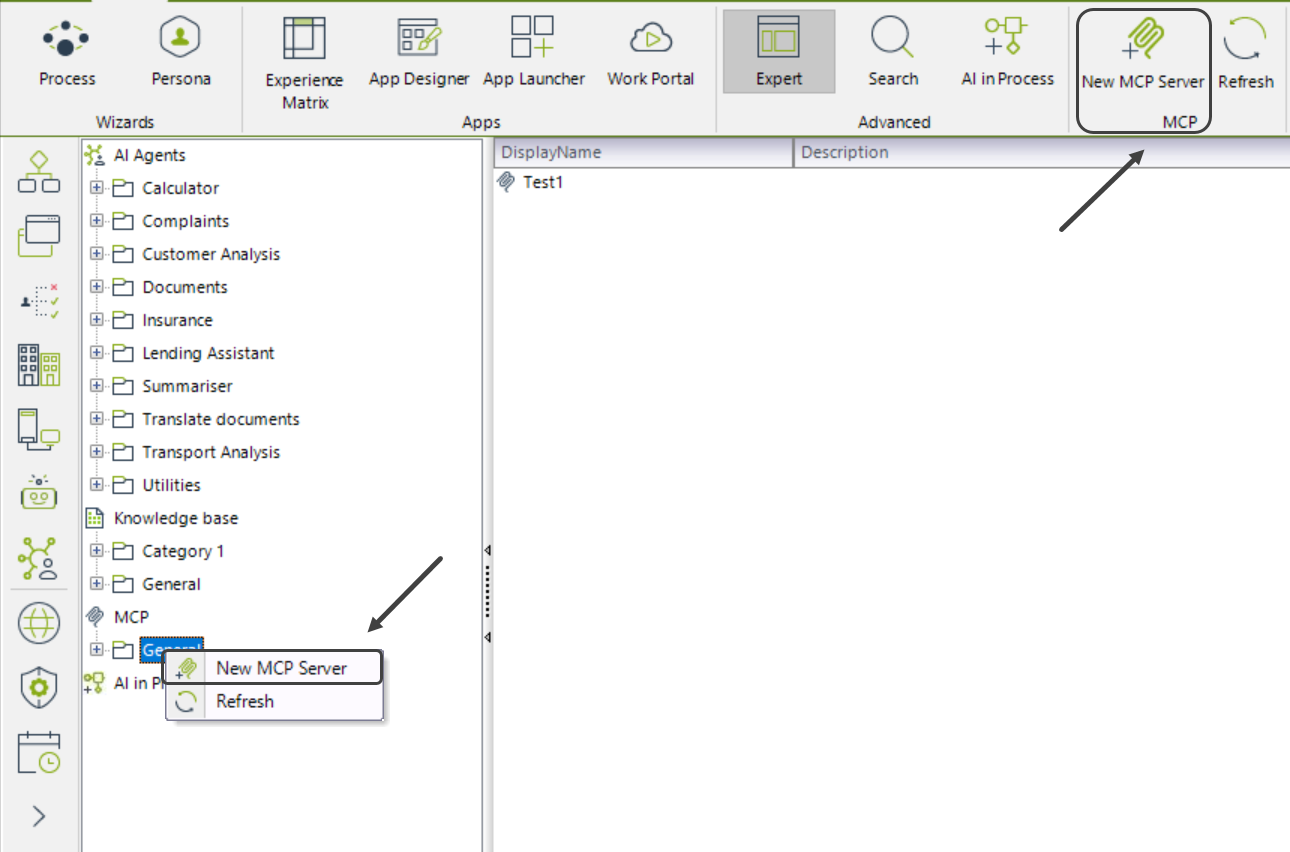Screen dimensions: 1290x852
Task: Choose New MCP Server from context menu
Action: (x=281, y=668)
